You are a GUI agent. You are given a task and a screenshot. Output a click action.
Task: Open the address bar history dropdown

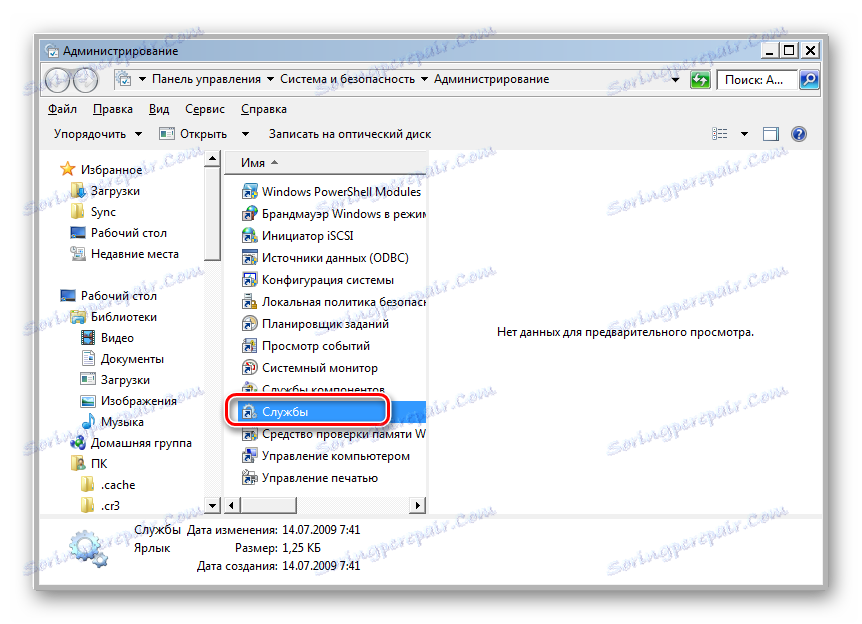point(675,80)
